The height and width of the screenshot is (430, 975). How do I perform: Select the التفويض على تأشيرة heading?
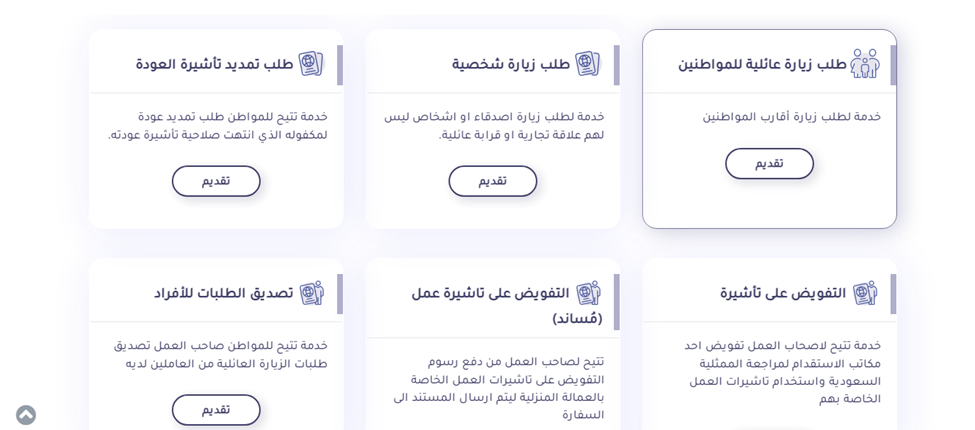pyautogui.click(x=783, y=294)
